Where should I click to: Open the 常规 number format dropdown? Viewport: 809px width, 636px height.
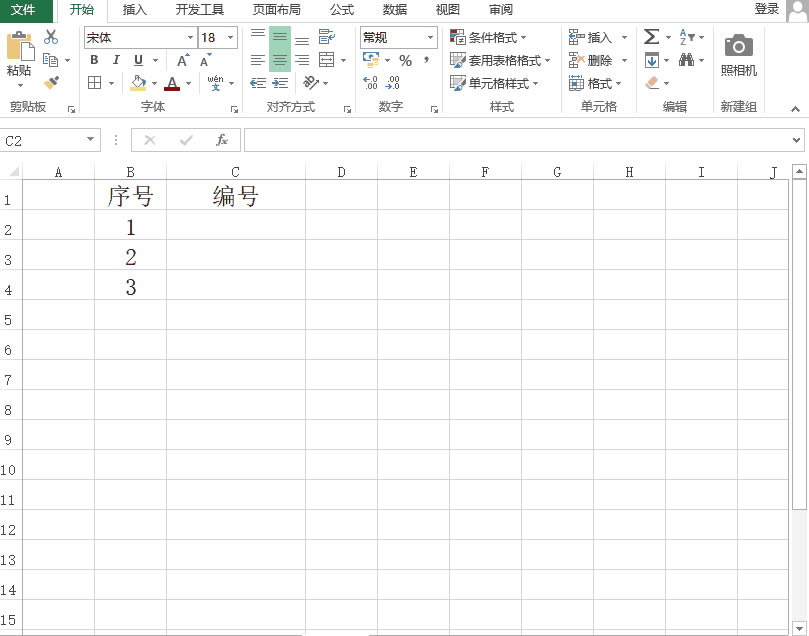430,37
